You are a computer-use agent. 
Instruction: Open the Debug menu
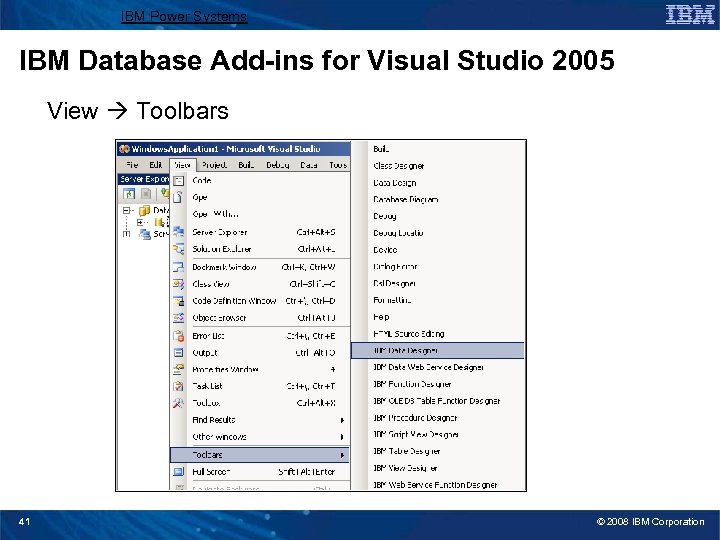click(x=278, y=165)
